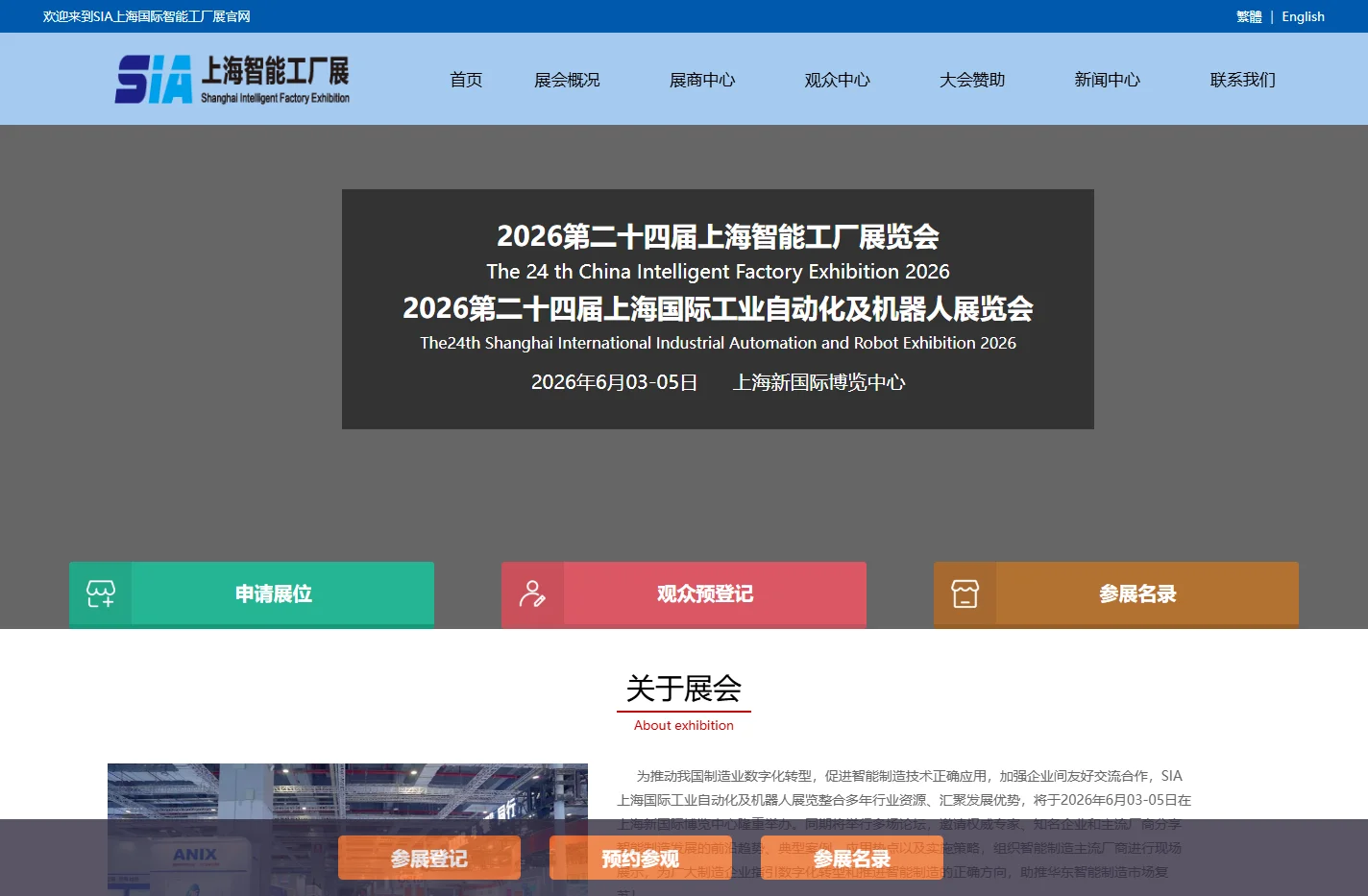Open the 展商中心 menu item
1368x896 pixels.
(702, 80)
